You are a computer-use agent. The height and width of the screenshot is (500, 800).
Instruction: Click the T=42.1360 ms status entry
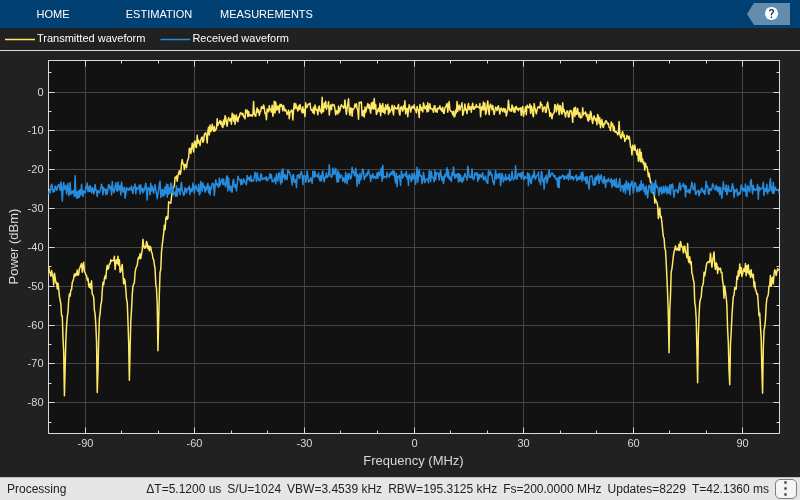(x=730, y=489)
